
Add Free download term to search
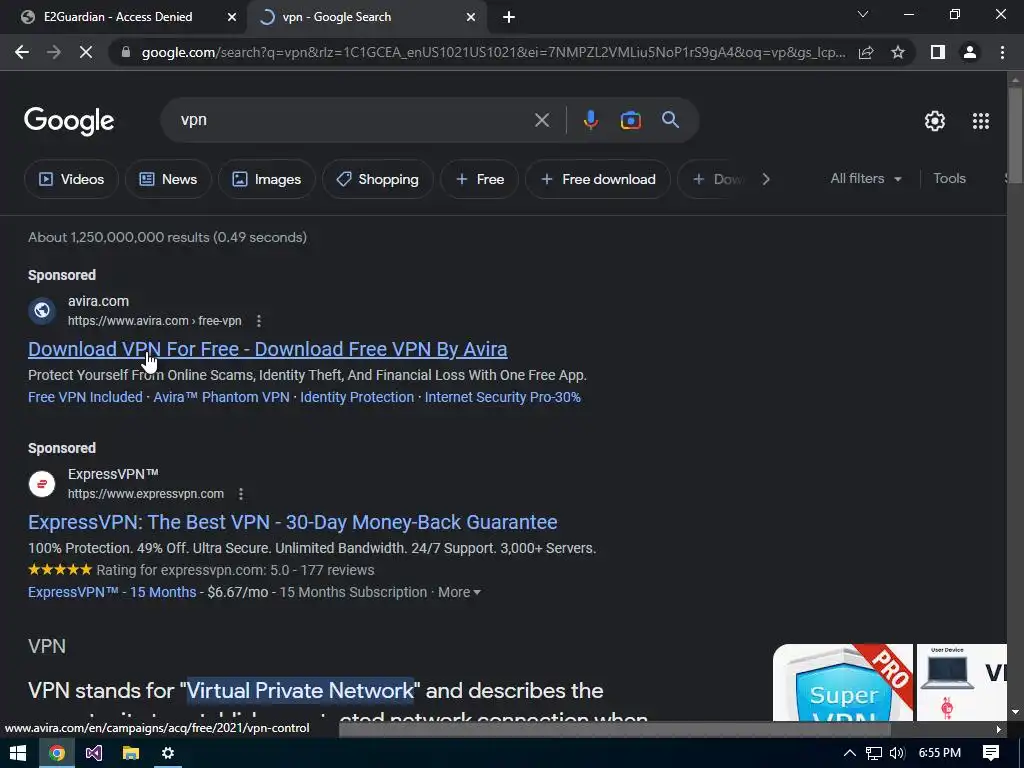pos(598,179)
